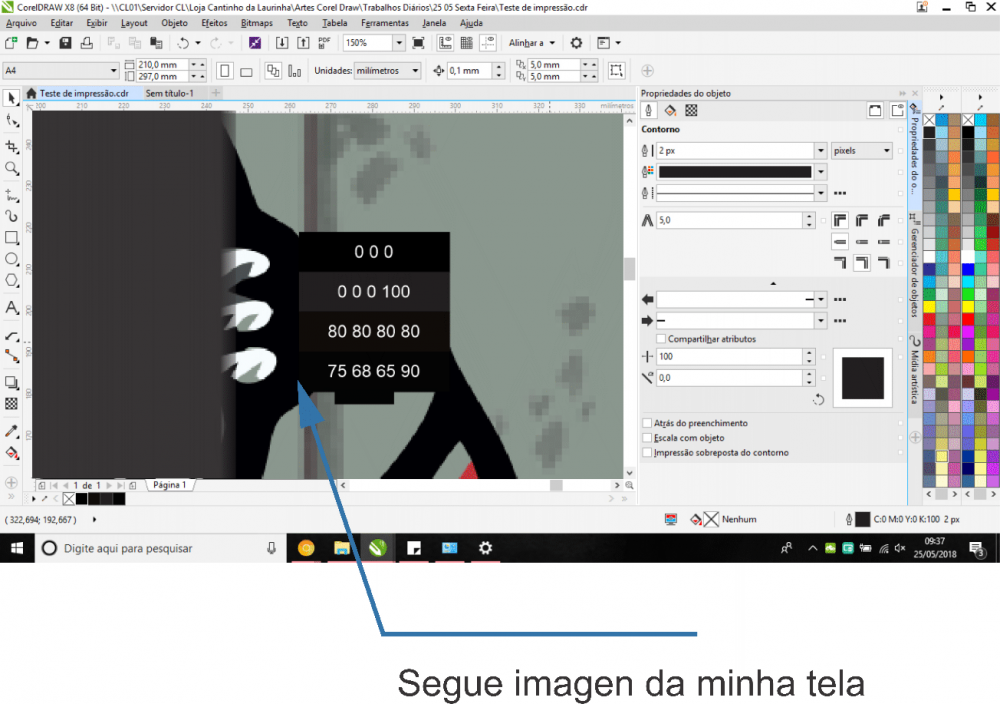Click the Save disk icon in toolbar
Screen dimensions: 1000x704
point(65,43)
